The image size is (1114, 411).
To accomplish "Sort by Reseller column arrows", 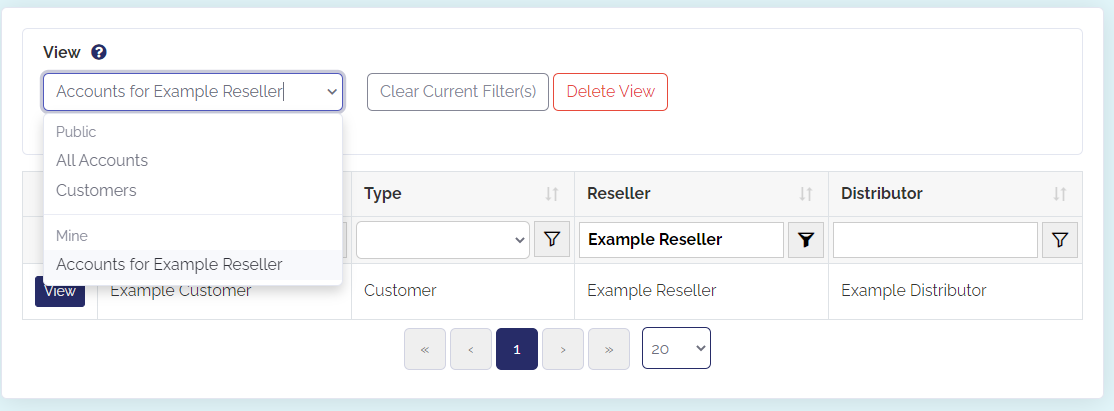I will coord(806,193).
